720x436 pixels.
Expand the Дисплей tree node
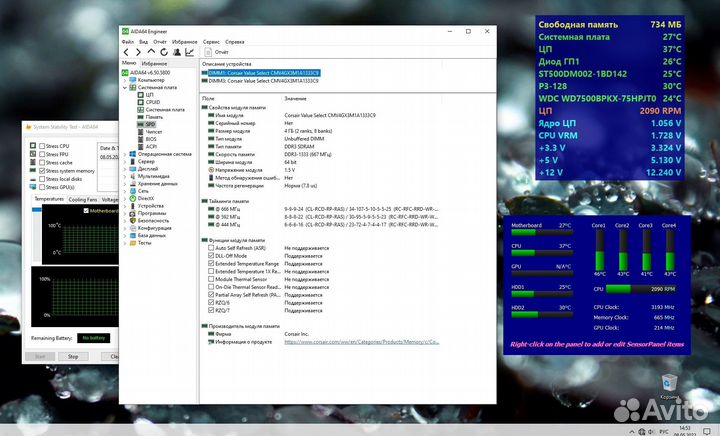[x=125, y=169]
